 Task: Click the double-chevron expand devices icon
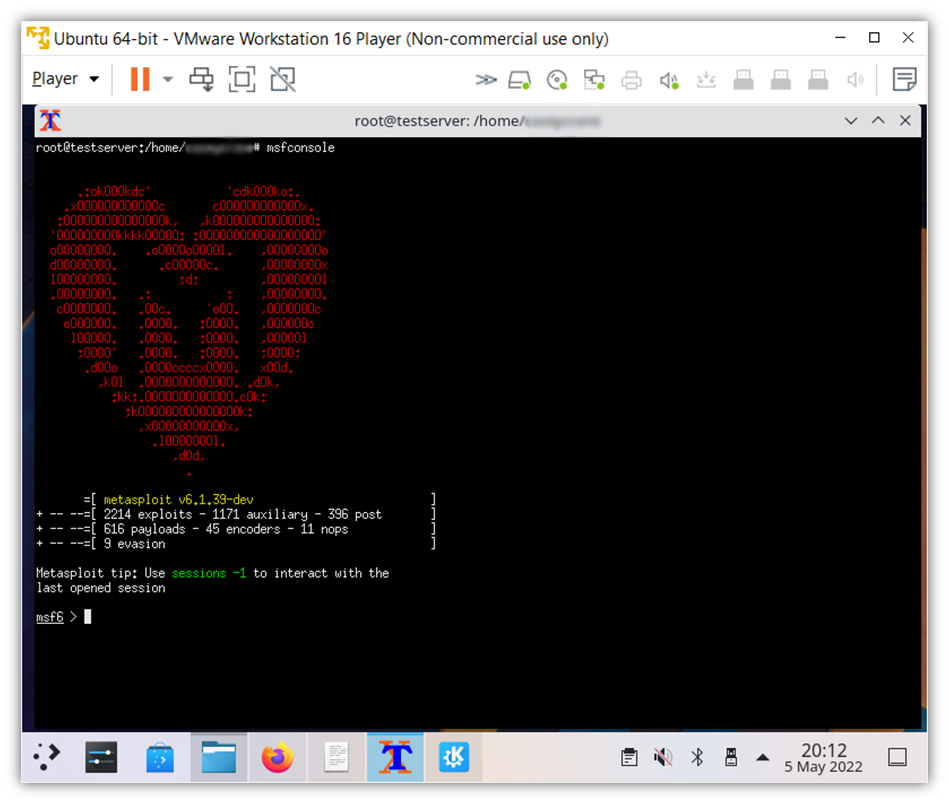pos(485,79)
